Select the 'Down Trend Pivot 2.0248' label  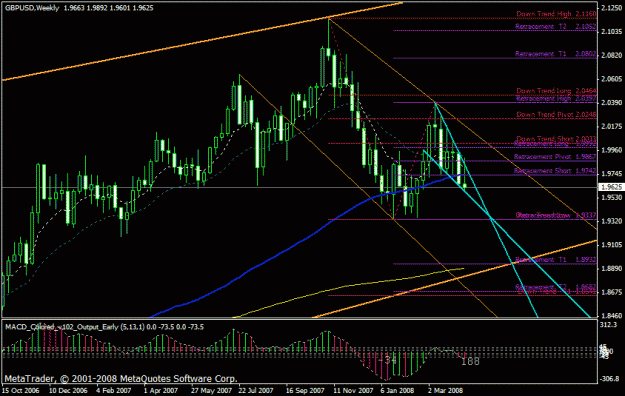point(556,114)
